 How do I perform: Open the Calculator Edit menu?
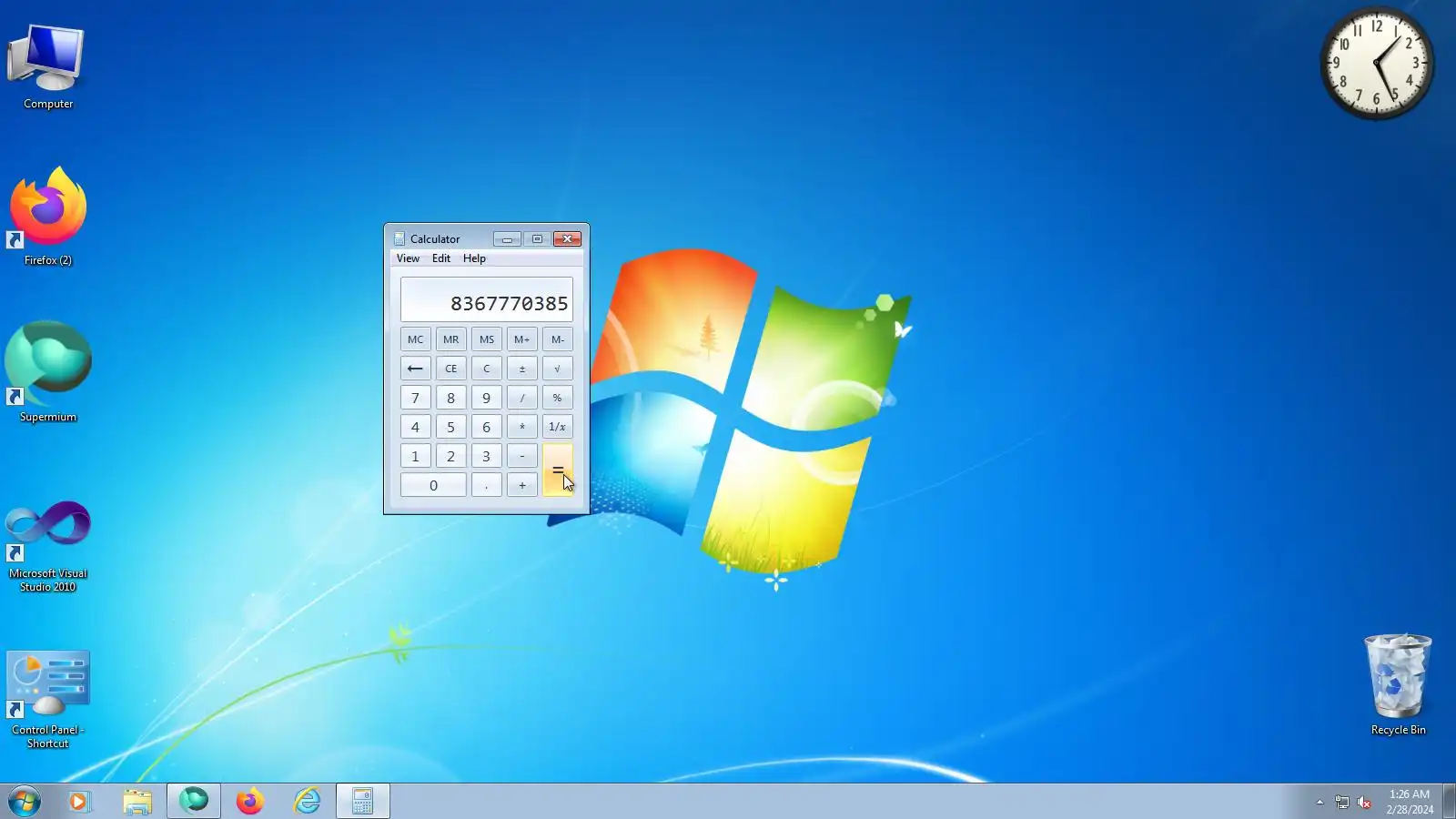pyautogui.click(x=441, y=258)
